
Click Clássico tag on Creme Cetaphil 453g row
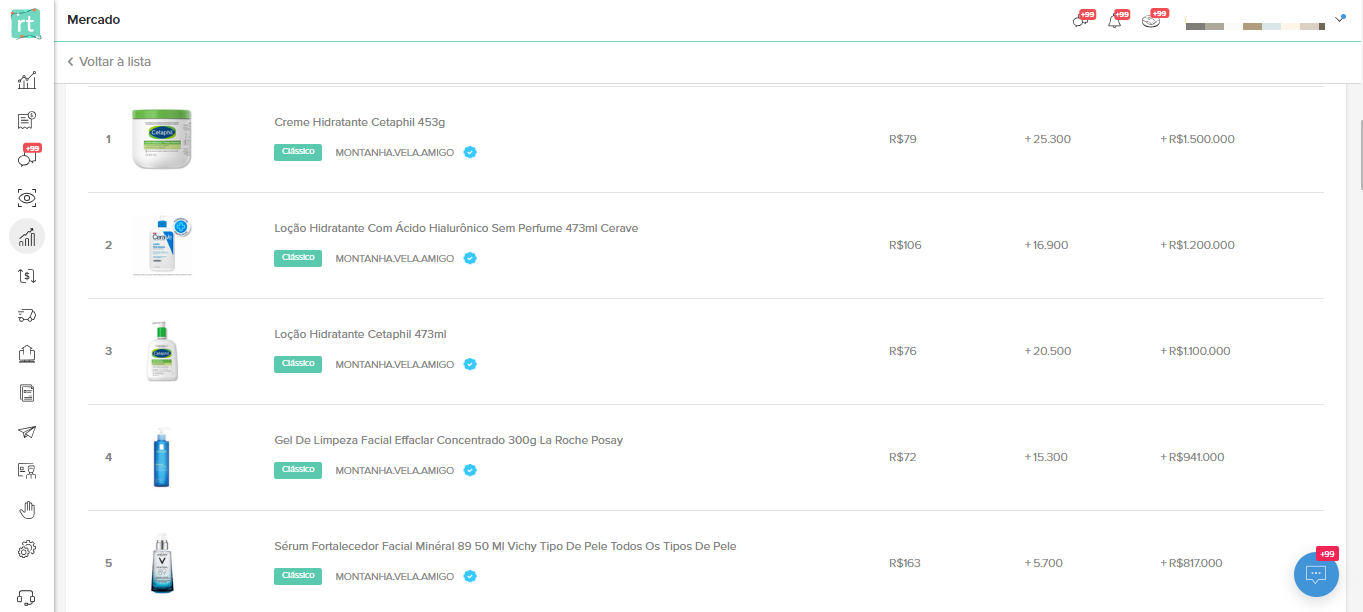pos(298,152)
